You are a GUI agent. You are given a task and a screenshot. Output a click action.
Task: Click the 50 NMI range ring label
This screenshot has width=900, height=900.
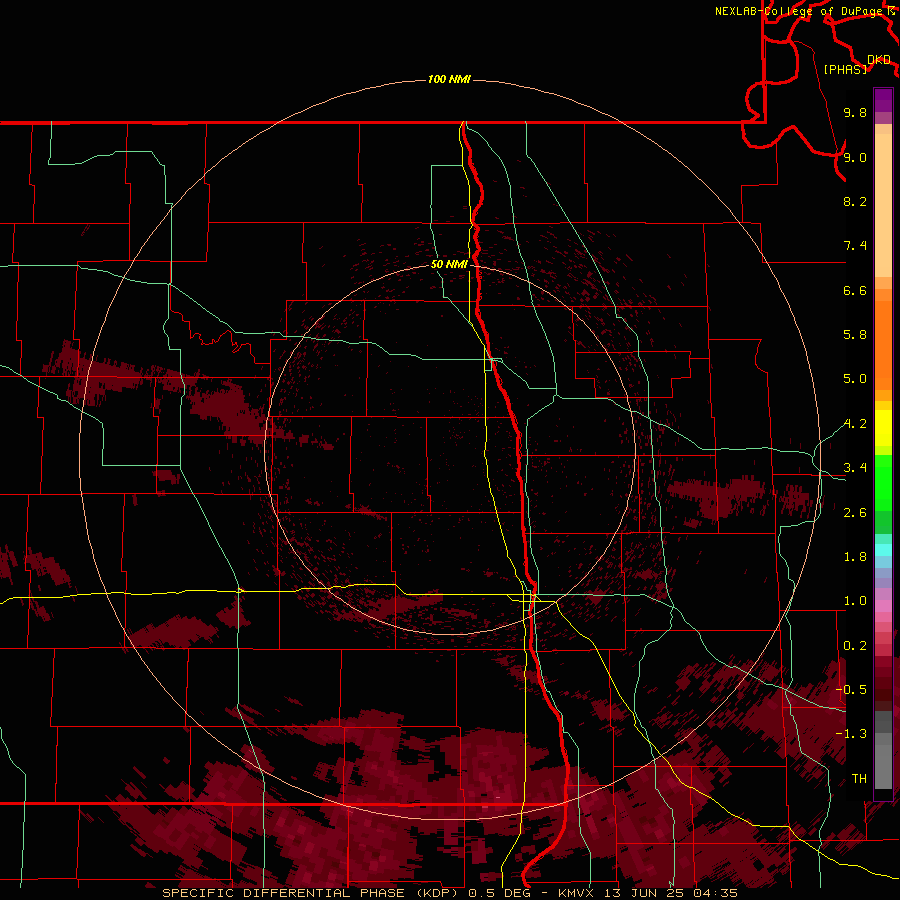(x=449, y=264)
